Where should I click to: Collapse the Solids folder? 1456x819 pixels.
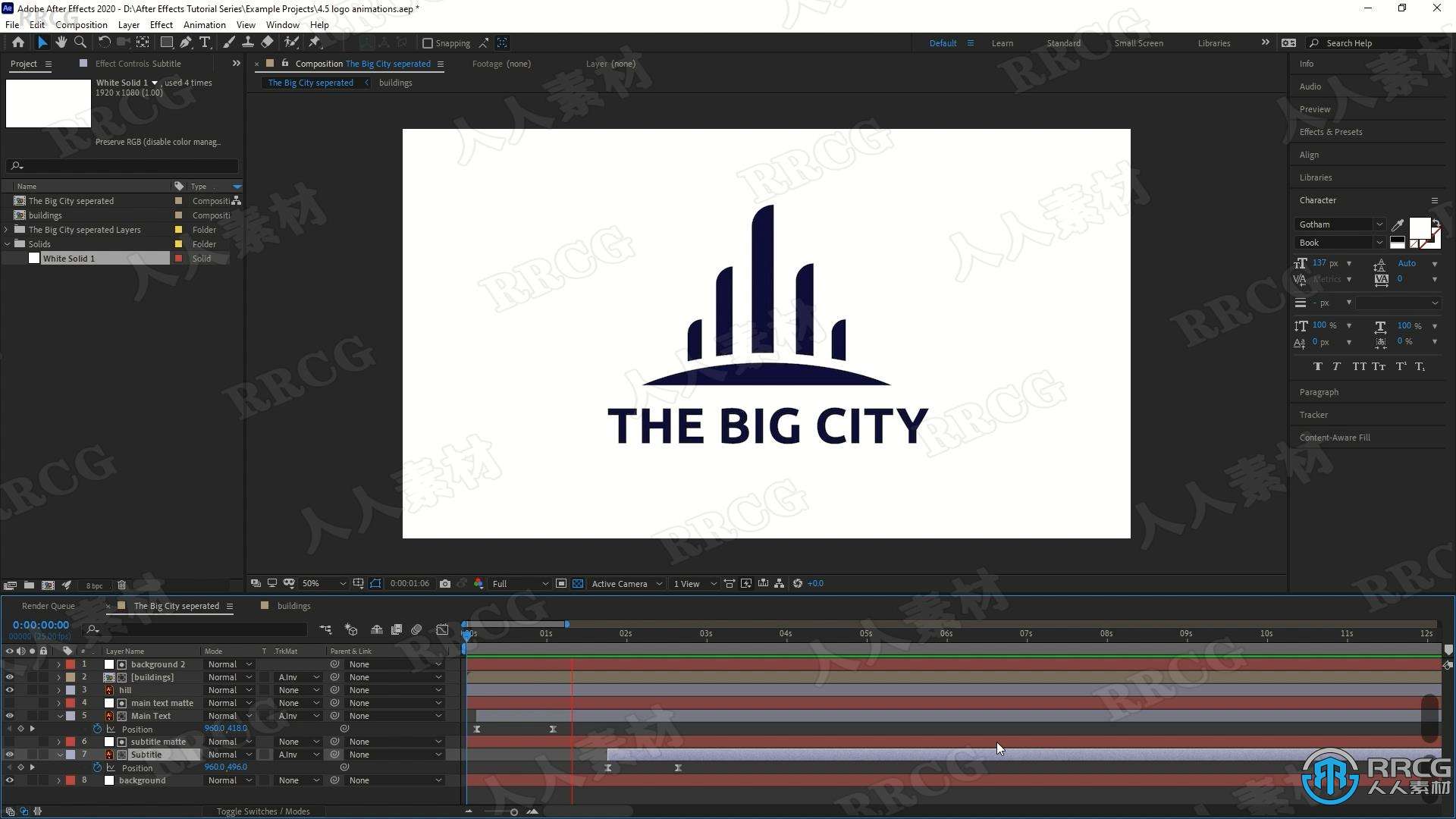7,244
